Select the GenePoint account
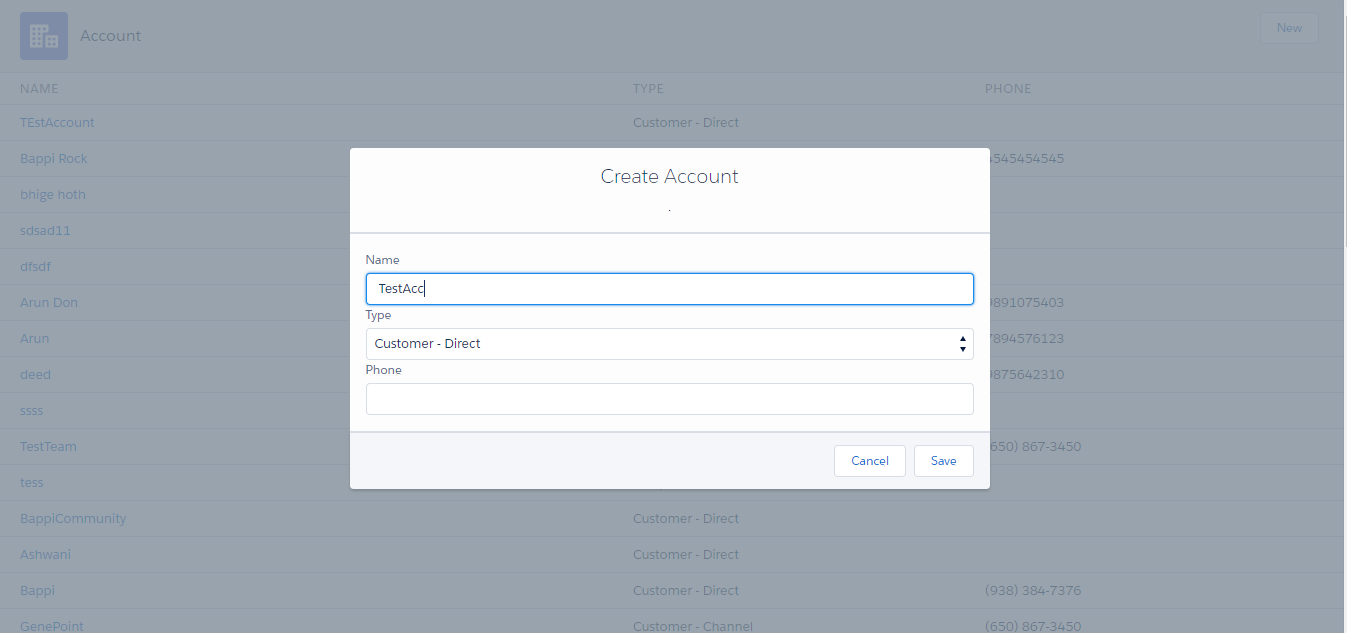Viewport: 1347px width, 633px height. click(x=51, y=625)
